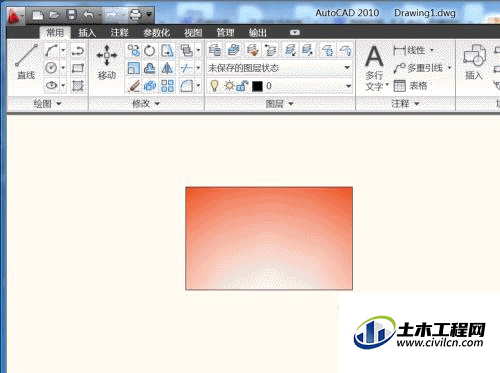500x373 pixels.
Task: Open the Trim tool dropdown arrow
Action: click(198, 68)
